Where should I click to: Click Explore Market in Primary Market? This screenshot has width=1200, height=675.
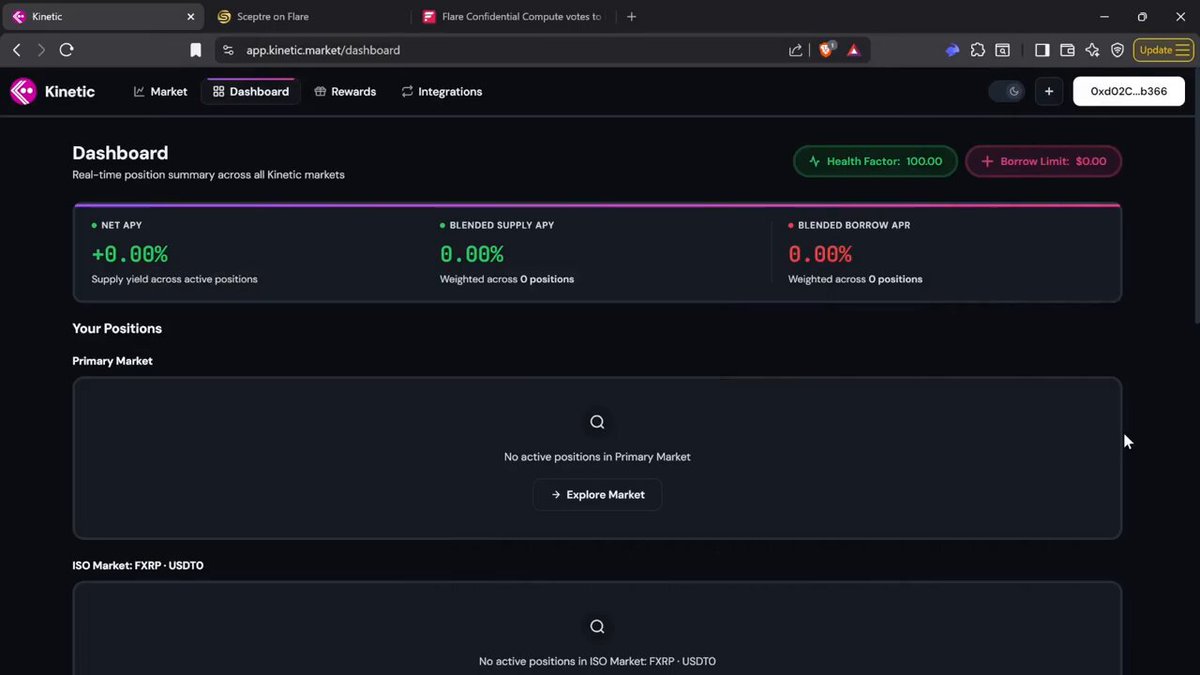597,494
